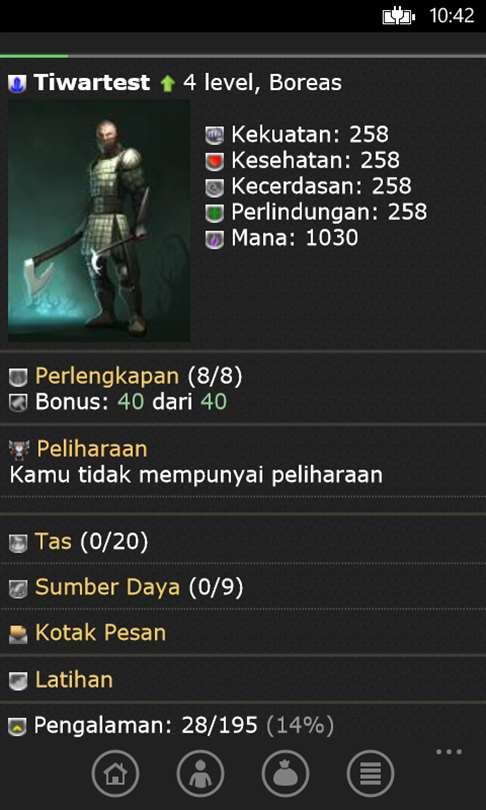Tap the green Perlindungan shield icon

(x=214, y=213)
